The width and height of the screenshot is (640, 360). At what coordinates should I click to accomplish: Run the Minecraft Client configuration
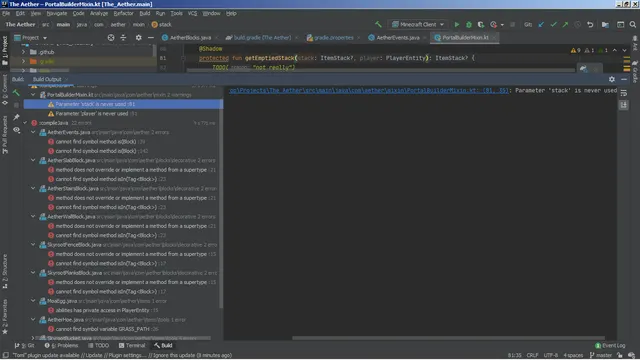pyautogui.click(x=457, y=24)
